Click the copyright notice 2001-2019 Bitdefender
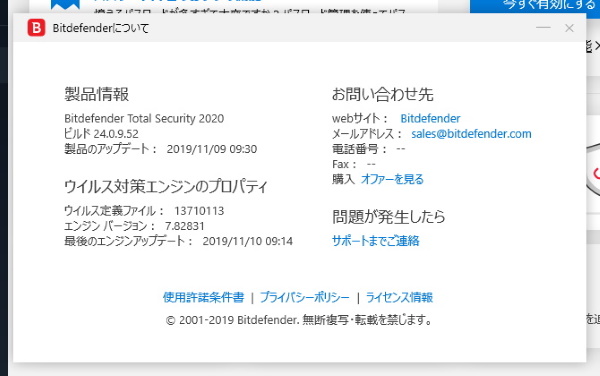The width and height of the screenshot is (600, 376). point(298,320)
